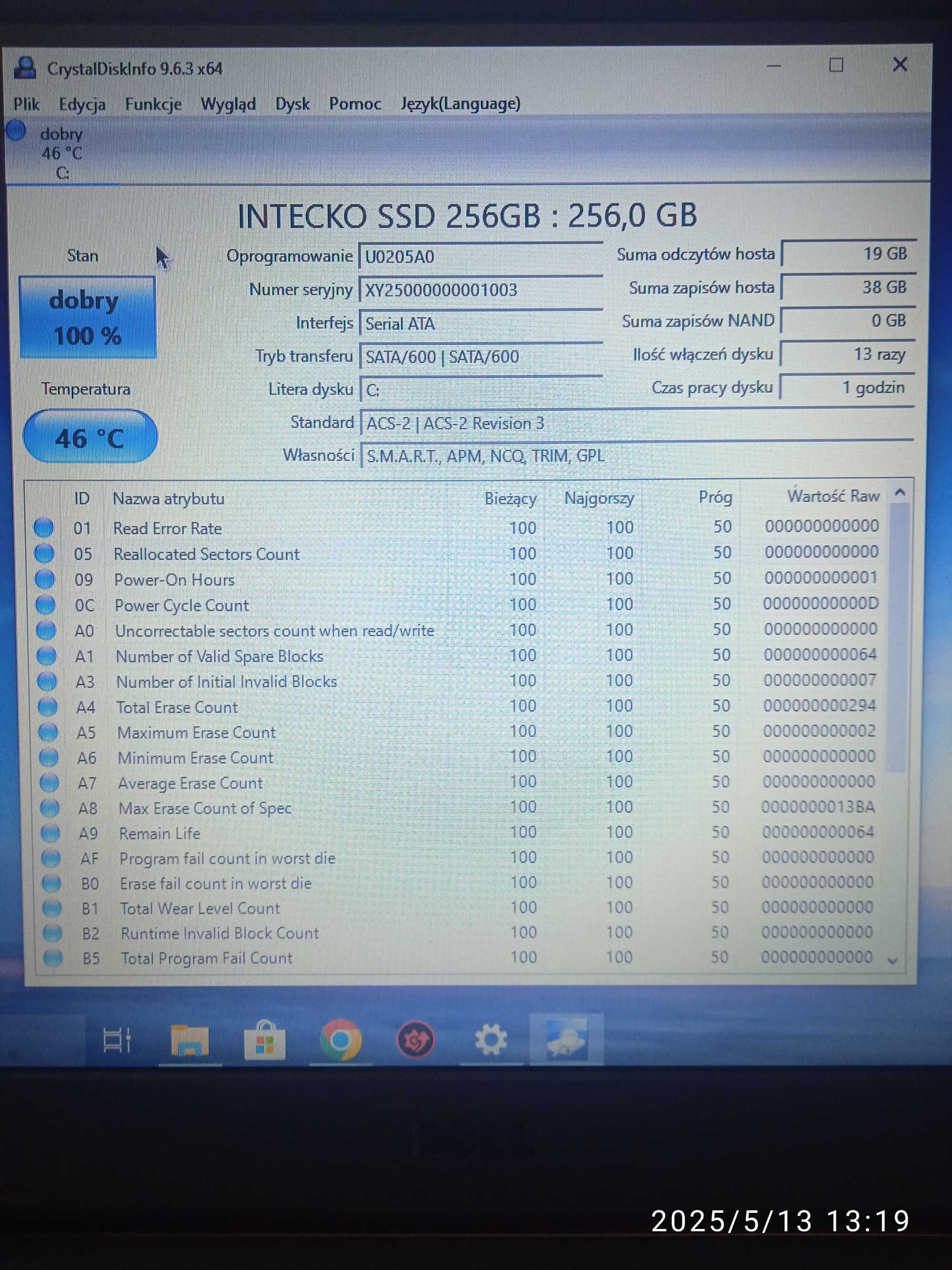The image size is (952, 1270).
Task: Open the Pomoc menu
Action: click(355, 104)
